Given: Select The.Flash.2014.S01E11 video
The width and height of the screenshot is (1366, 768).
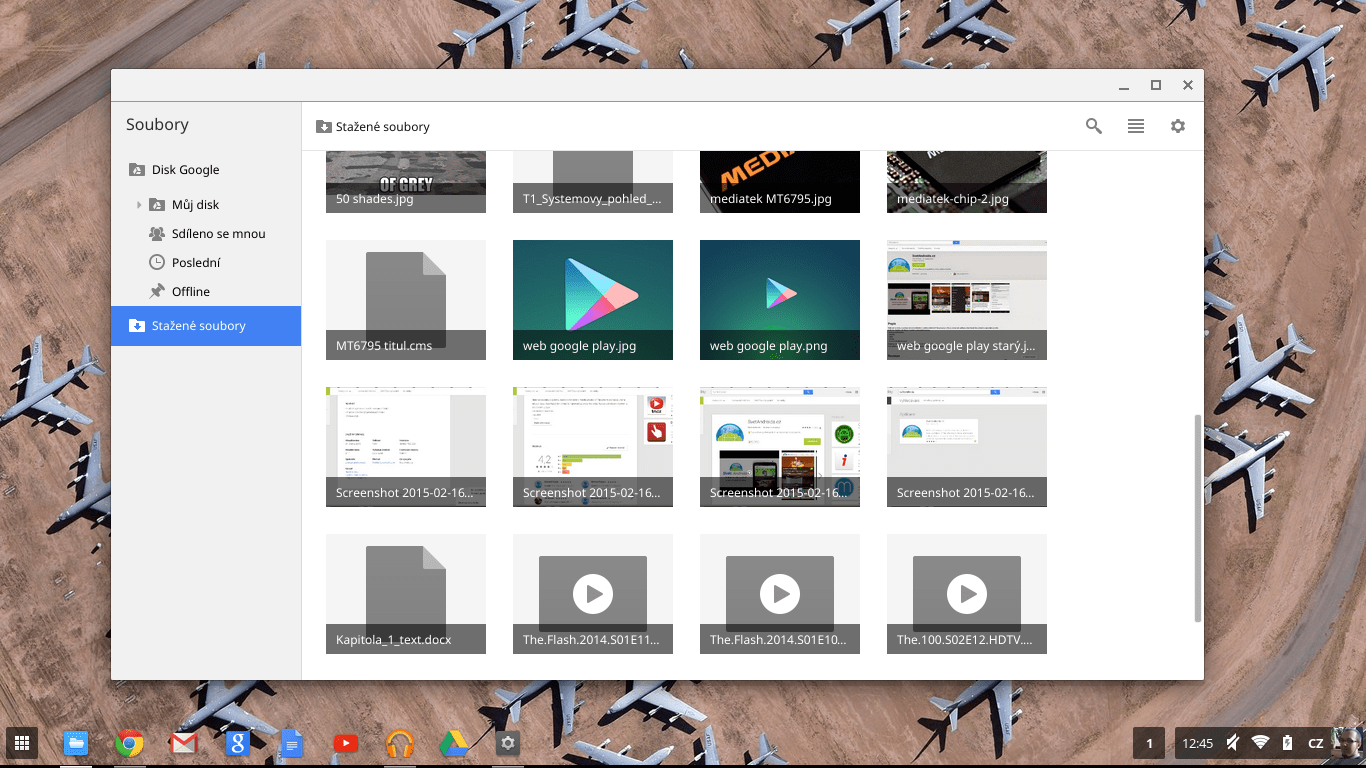Looking at the screenshot, I should coord(593,594).
